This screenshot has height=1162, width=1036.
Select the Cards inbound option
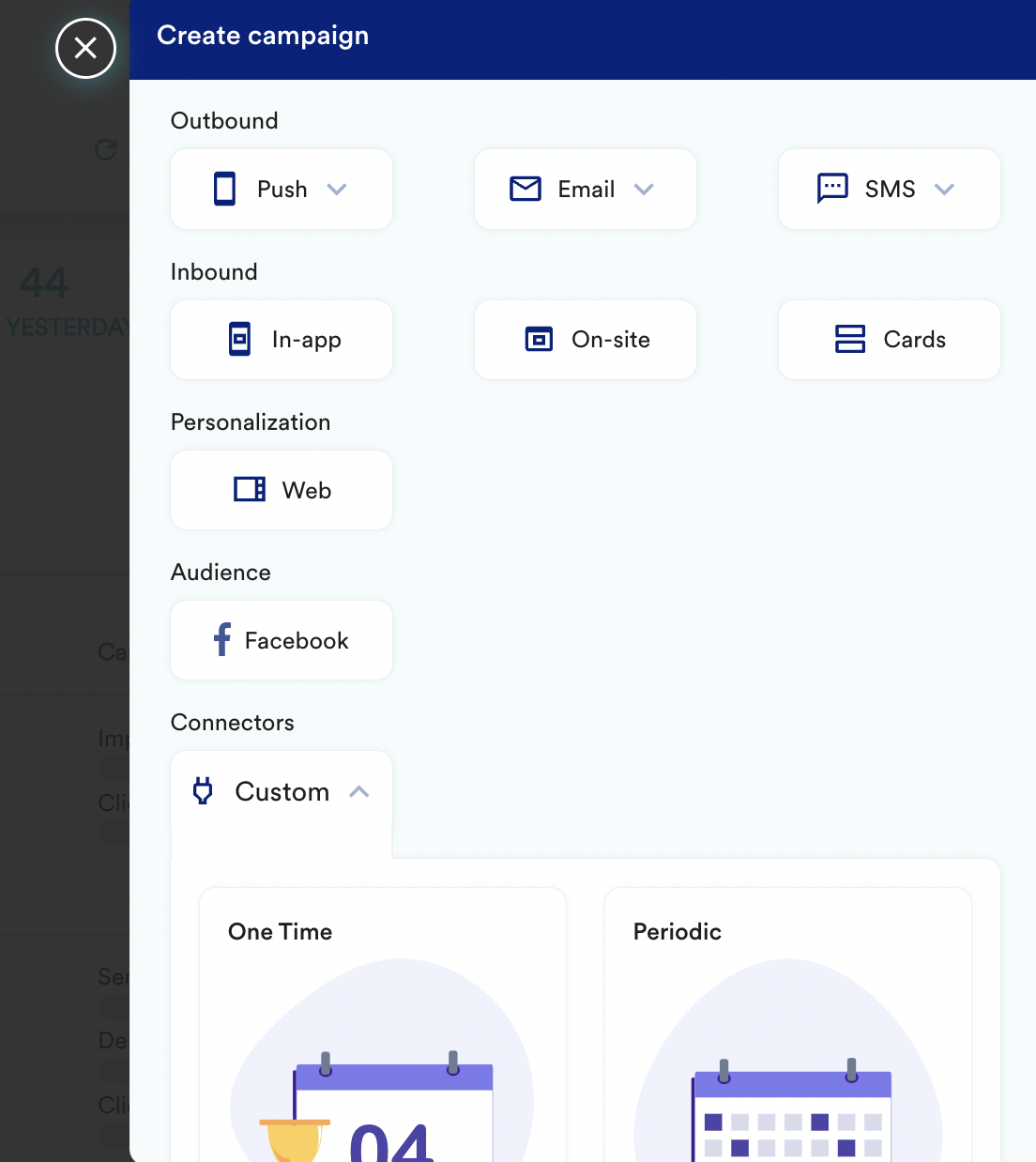[x=889, y=339]
